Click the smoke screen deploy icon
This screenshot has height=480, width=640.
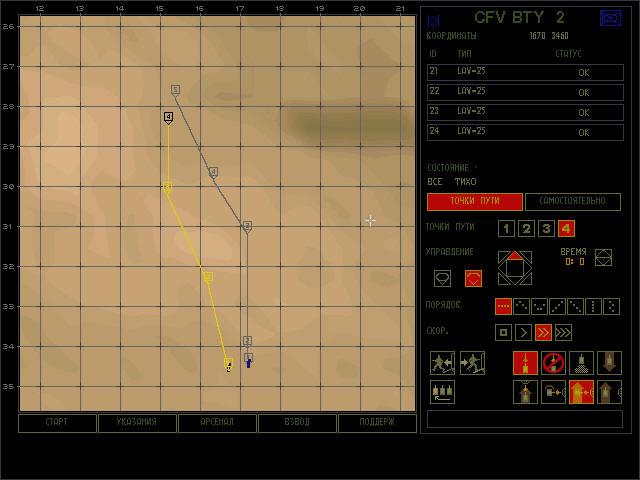point(581,363)
